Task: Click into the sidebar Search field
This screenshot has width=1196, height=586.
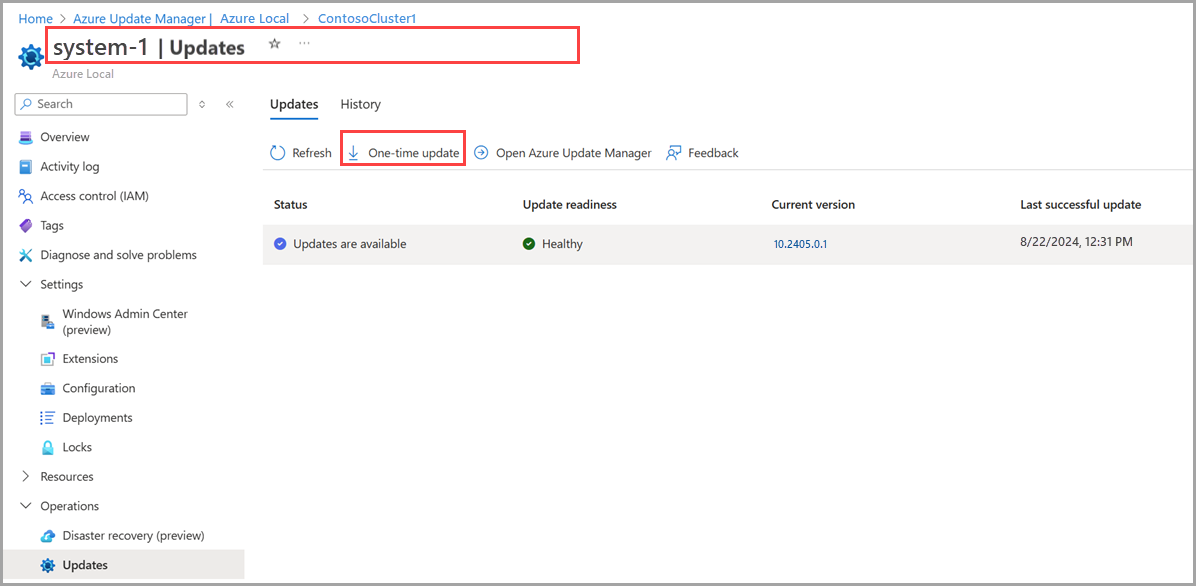Action: 101,105
